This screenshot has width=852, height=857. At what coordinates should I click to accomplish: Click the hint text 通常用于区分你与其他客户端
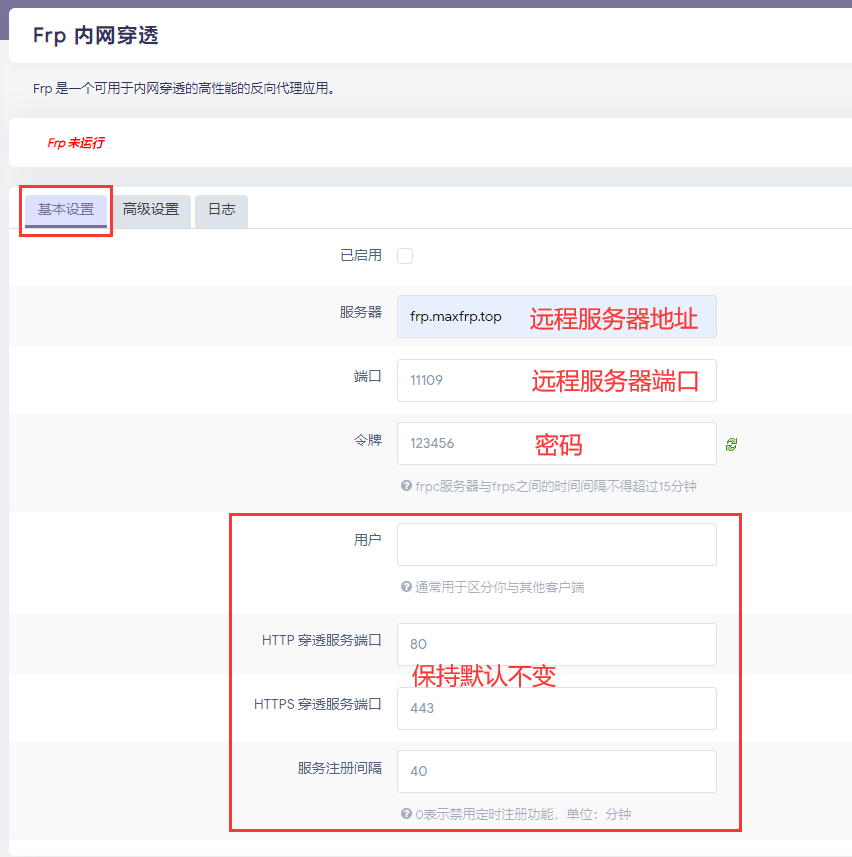tap(500, 588)
